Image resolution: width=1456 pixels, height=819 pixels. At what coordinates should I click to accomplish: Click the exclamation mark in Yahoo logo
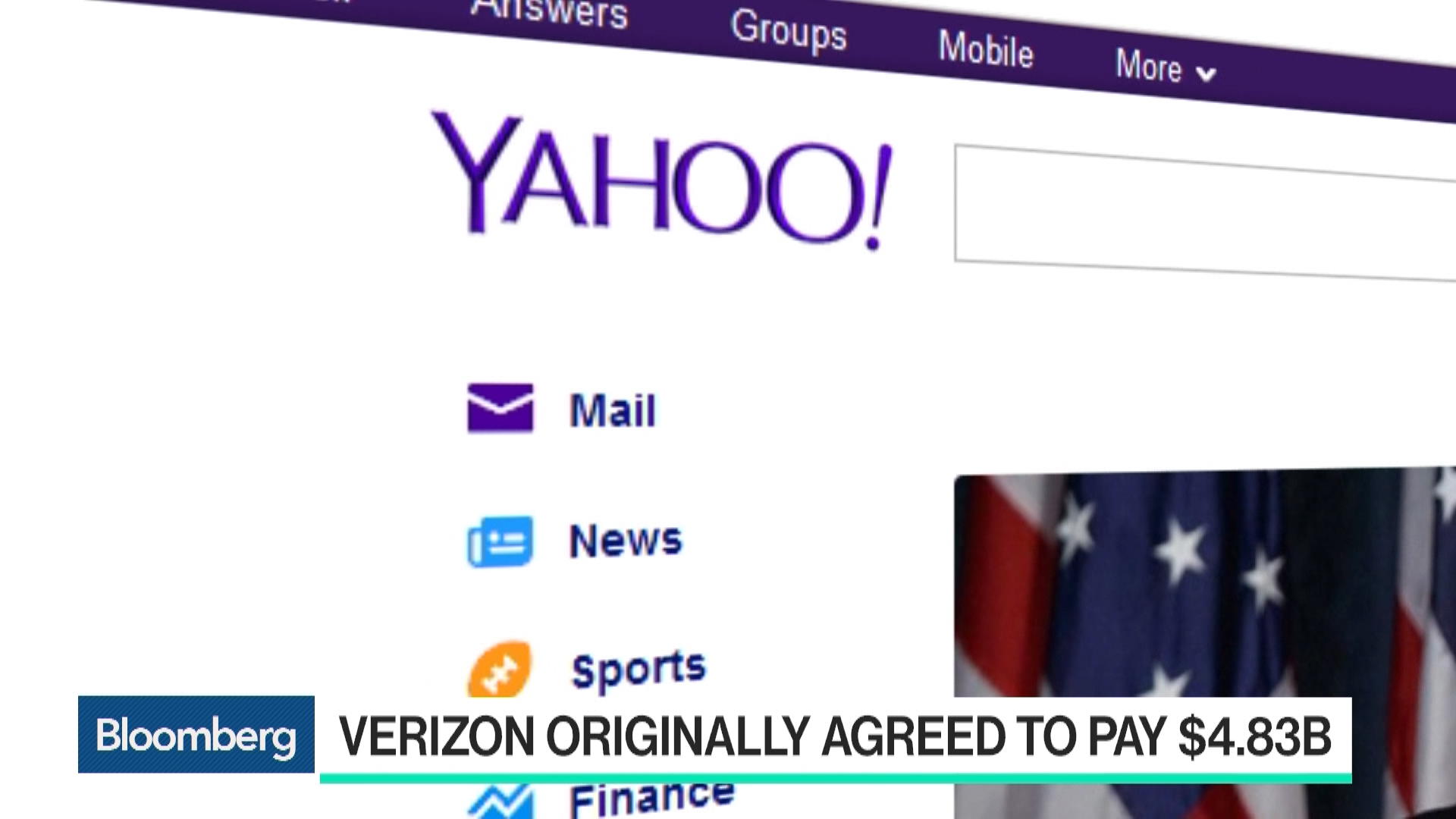[x=877, y=197]
